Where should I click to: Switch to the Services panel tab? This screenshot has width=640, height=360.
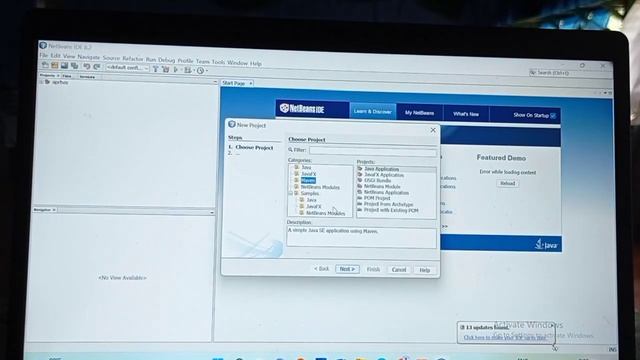click(87, 77)
